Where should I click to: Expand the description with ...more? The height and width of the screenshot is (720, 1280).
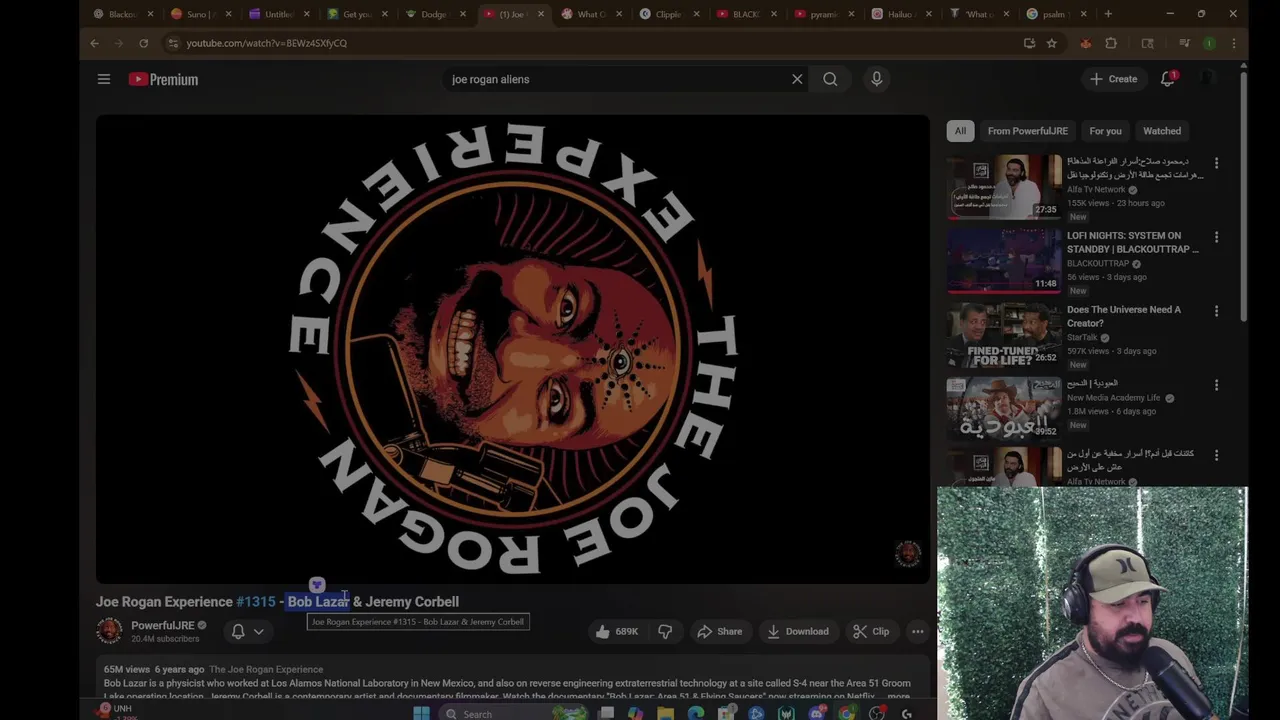[x=897, y=696]
